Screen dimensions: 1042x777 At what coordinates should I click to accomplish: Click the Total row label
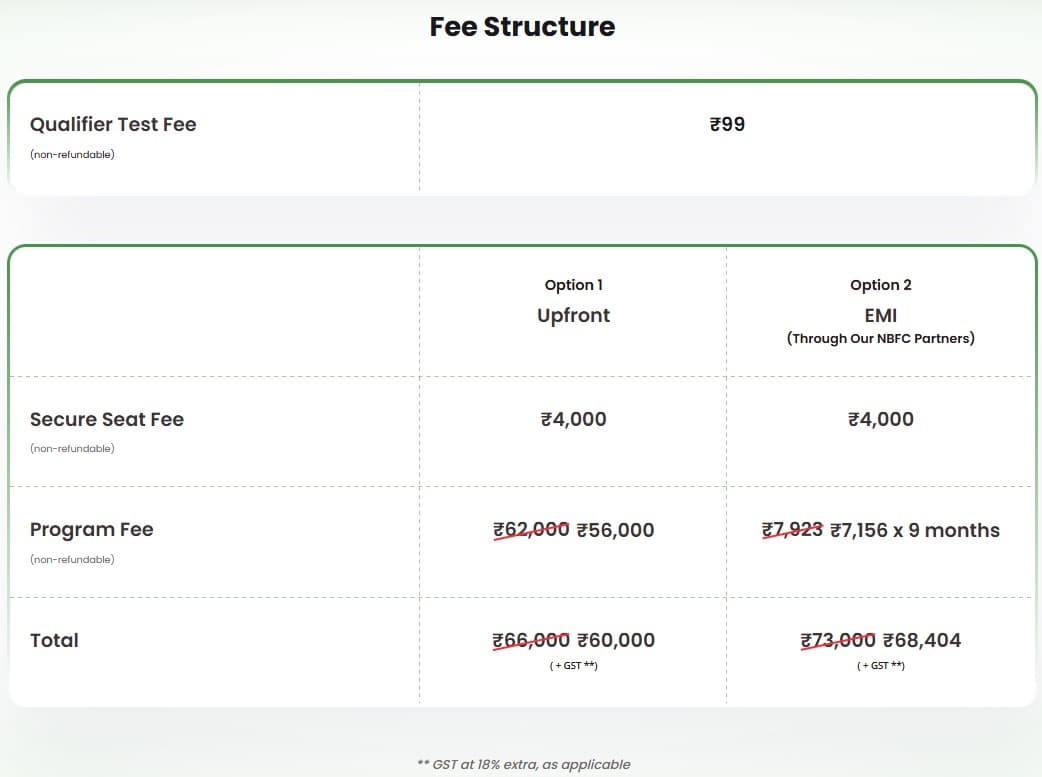click(54, 641)
